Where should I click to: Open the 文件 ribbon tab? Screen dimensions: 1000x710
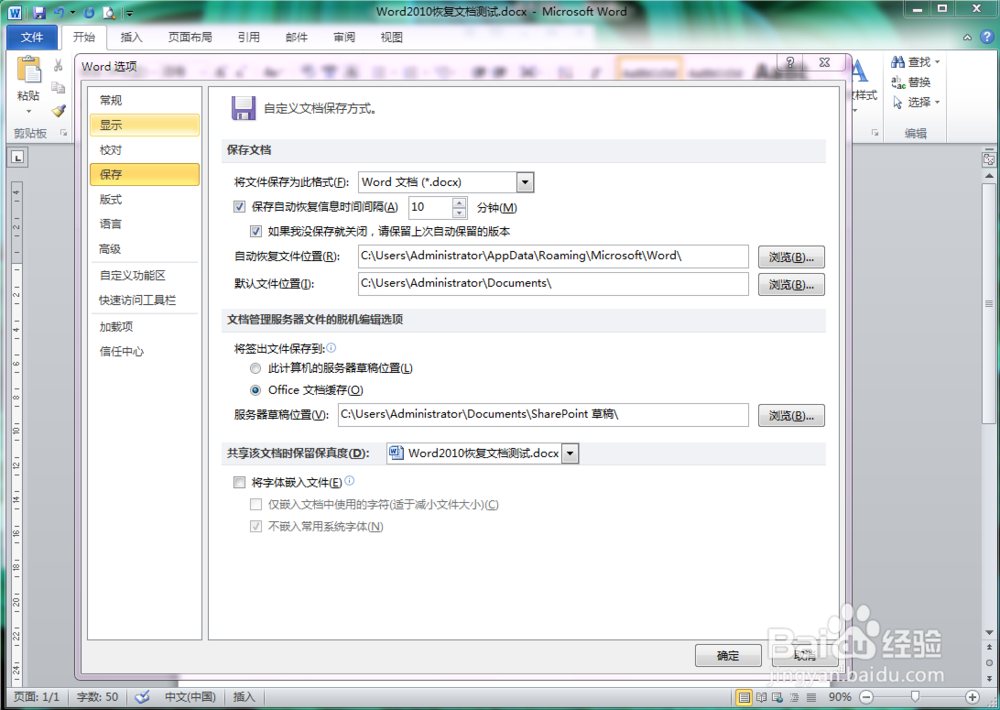tap(32, 37)
